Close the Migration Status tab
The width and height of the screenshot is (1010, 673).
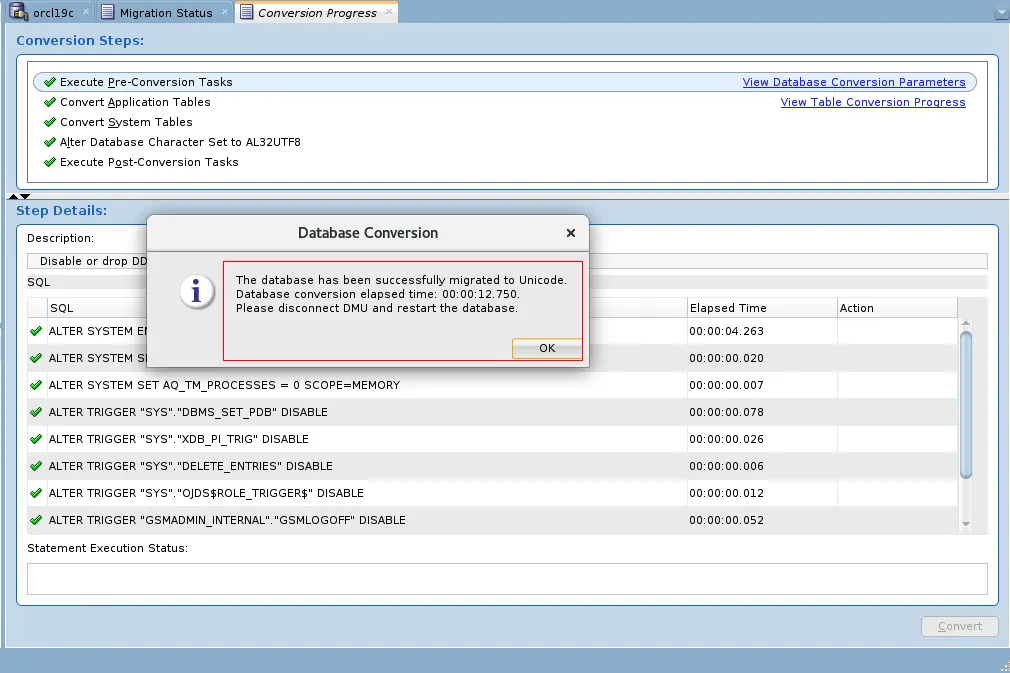[x=224, y=13]
